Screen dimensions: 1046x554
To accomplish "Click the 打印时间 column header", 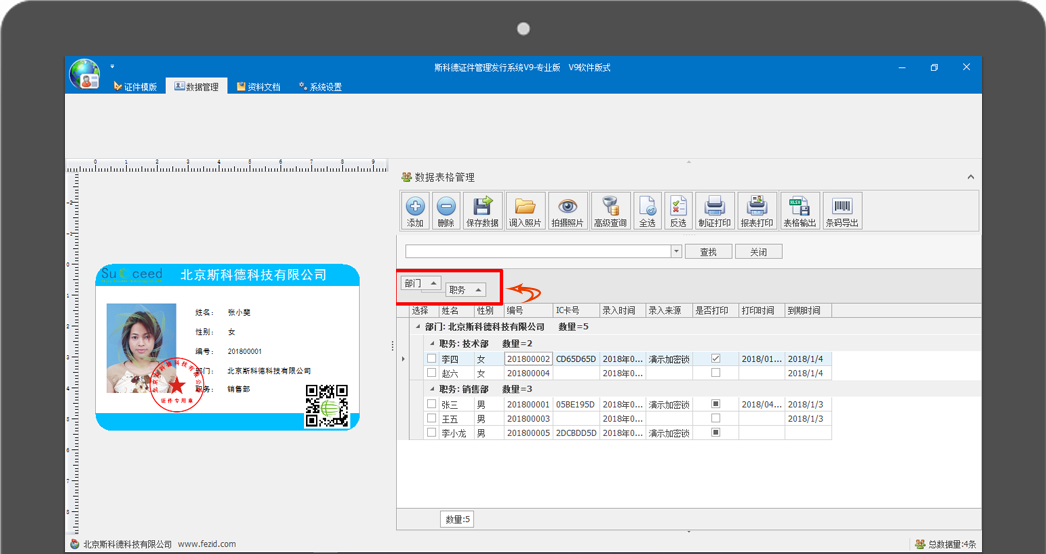I will point(762,311).
